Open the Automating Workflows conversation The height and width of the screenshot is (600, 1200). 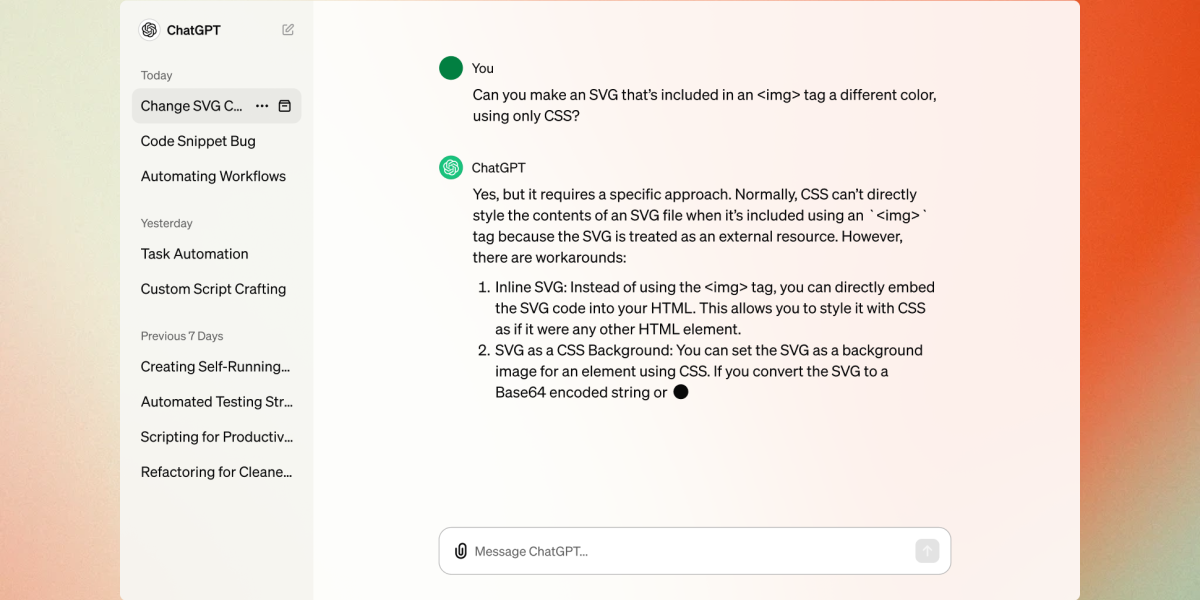(213, 176)
